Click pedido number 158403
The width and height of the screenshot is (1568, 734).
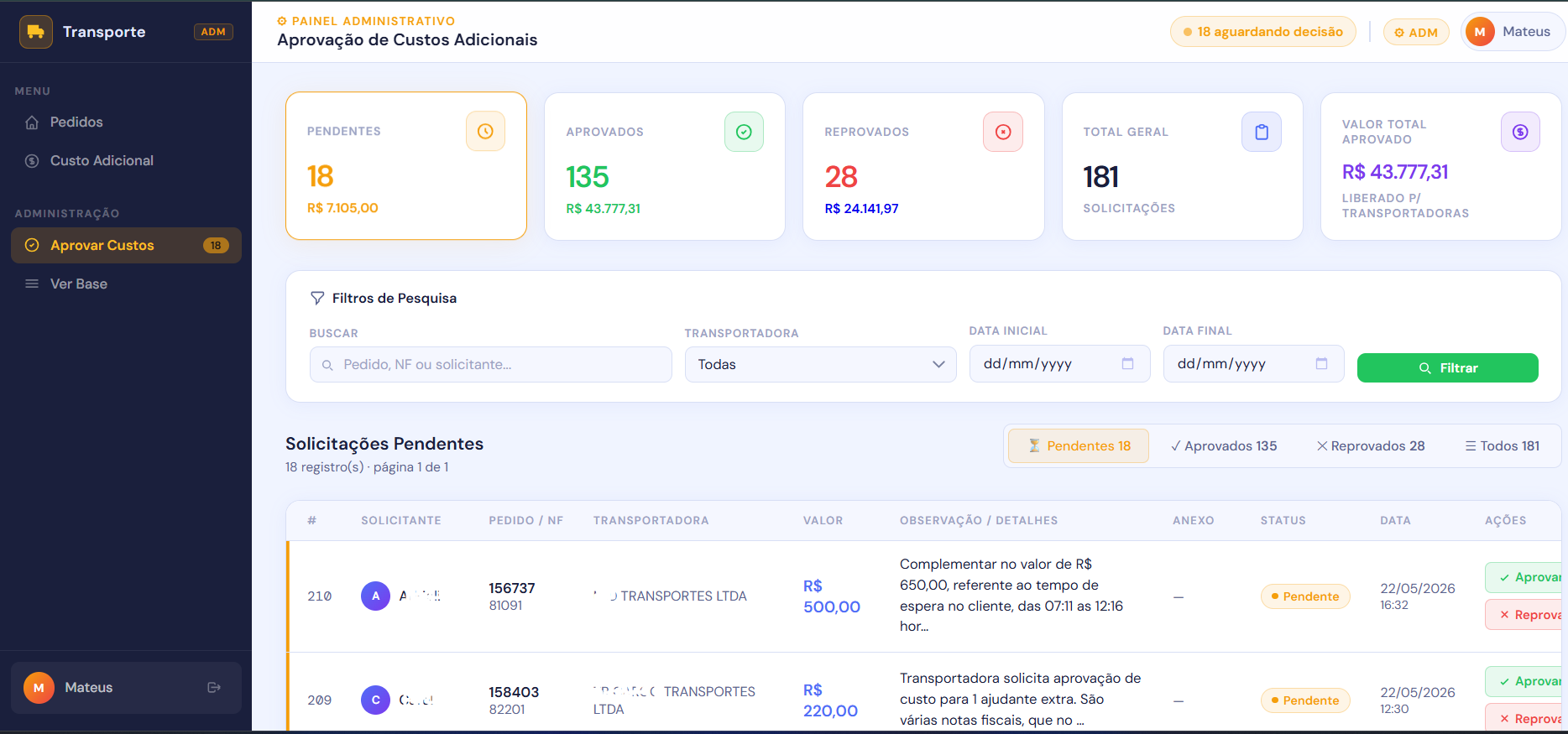coord(514,692)
